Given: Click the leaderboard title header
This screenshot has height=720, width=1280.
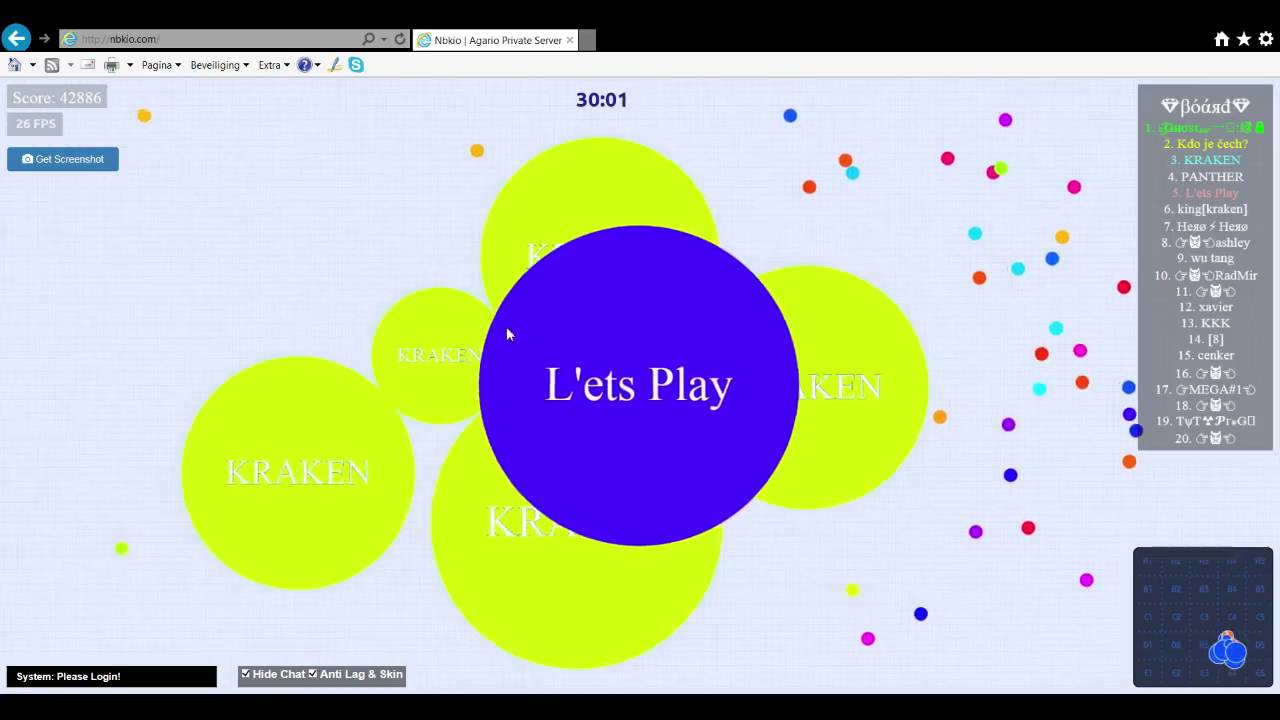Looking at the screenshot, I should point(1205,106).
